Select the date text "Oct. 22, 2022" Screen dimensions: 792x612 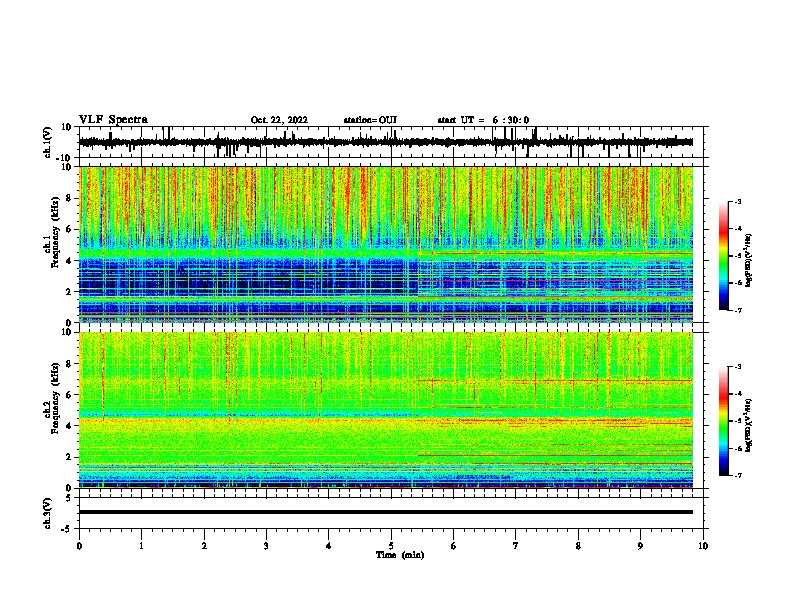279,120
